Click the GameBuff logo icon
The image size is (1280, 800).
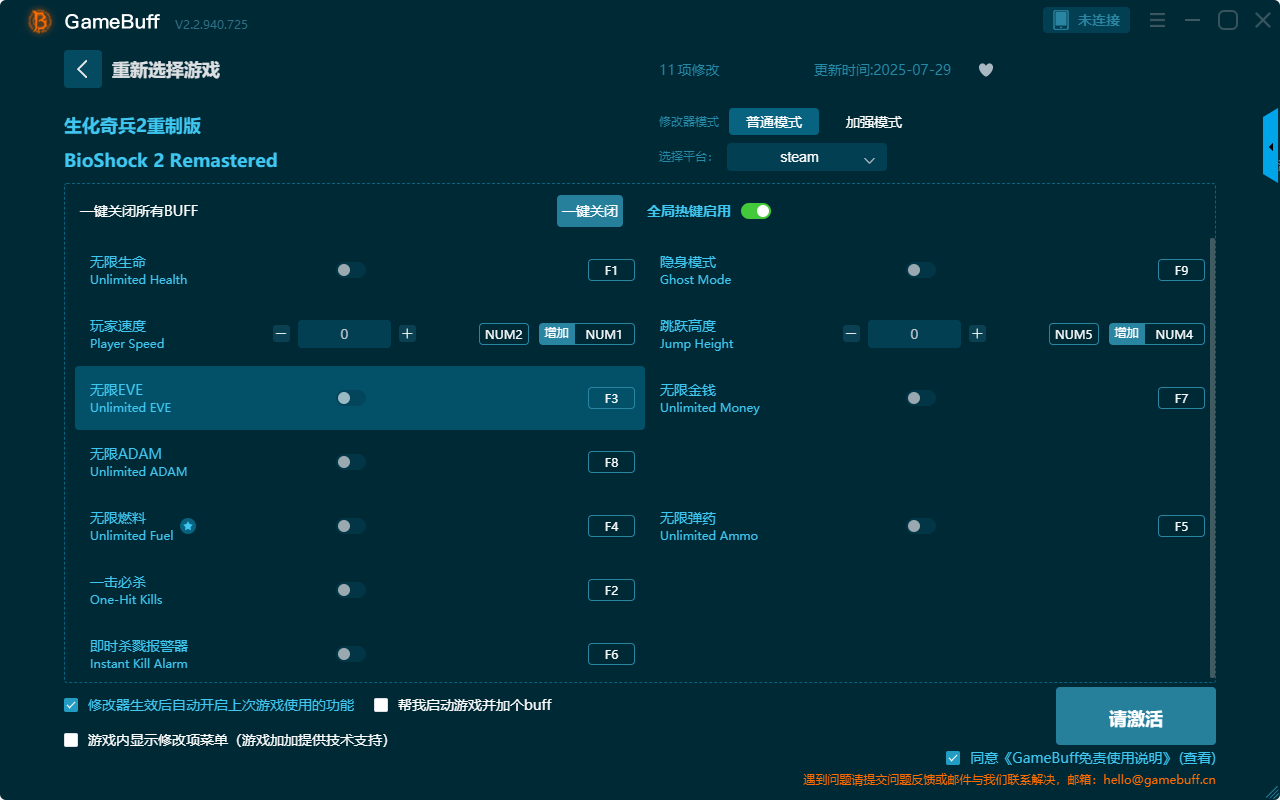(x=40, y=21)
